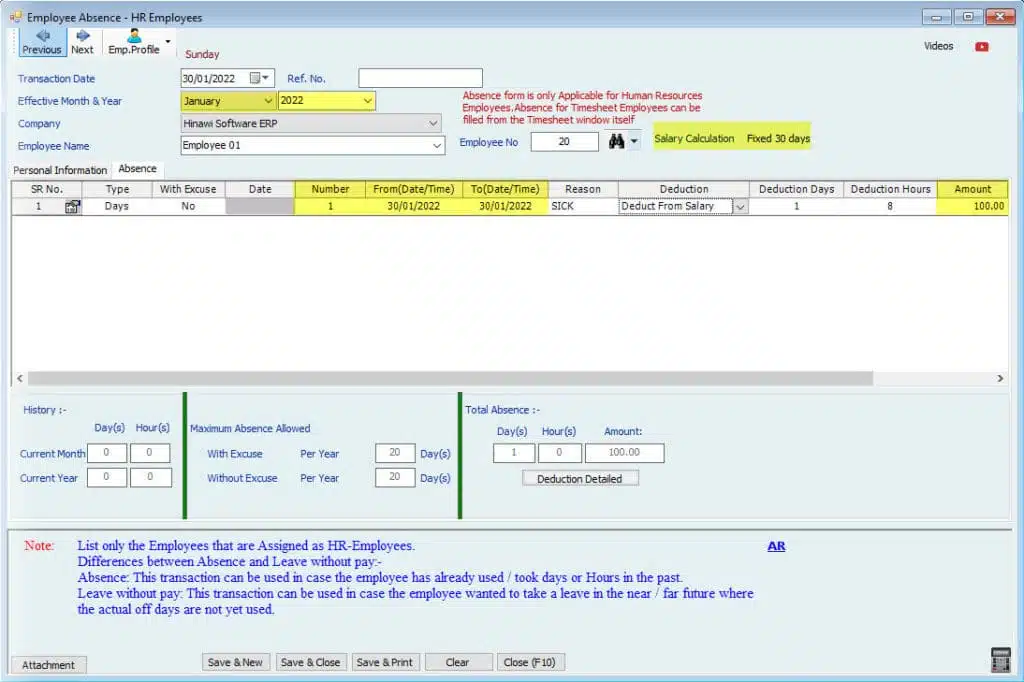Click the Save & Close button
Image resolution: width=1024 pixels, height=682 pixels.
tap(310, 662)
